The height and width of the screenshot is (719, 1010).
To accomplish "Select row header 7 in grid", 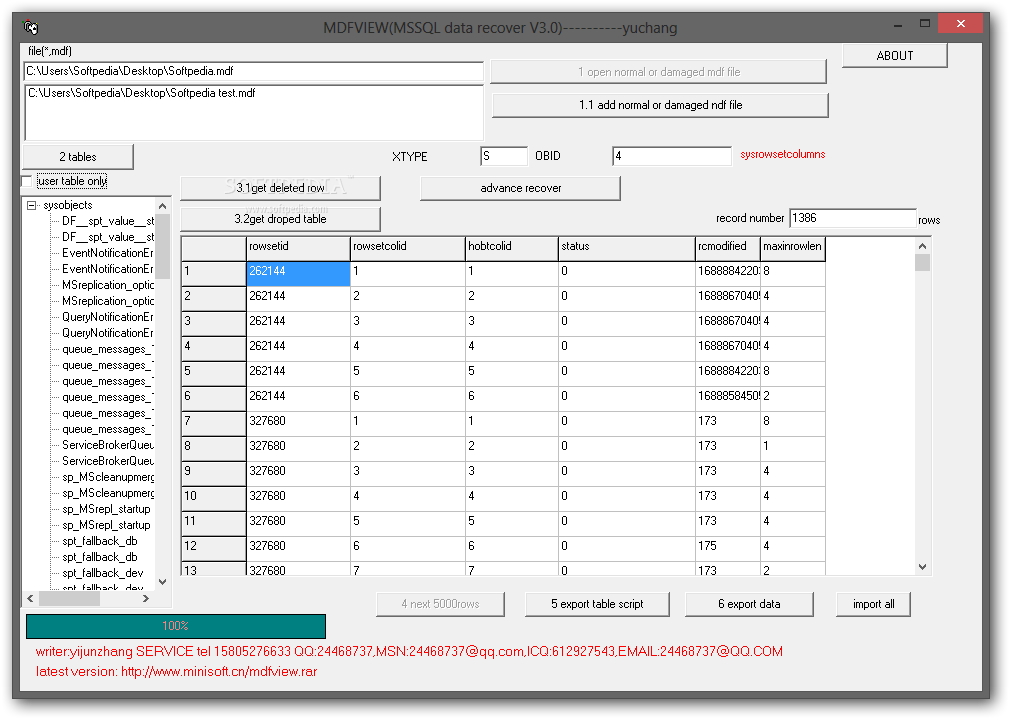I will coord(214,423).
